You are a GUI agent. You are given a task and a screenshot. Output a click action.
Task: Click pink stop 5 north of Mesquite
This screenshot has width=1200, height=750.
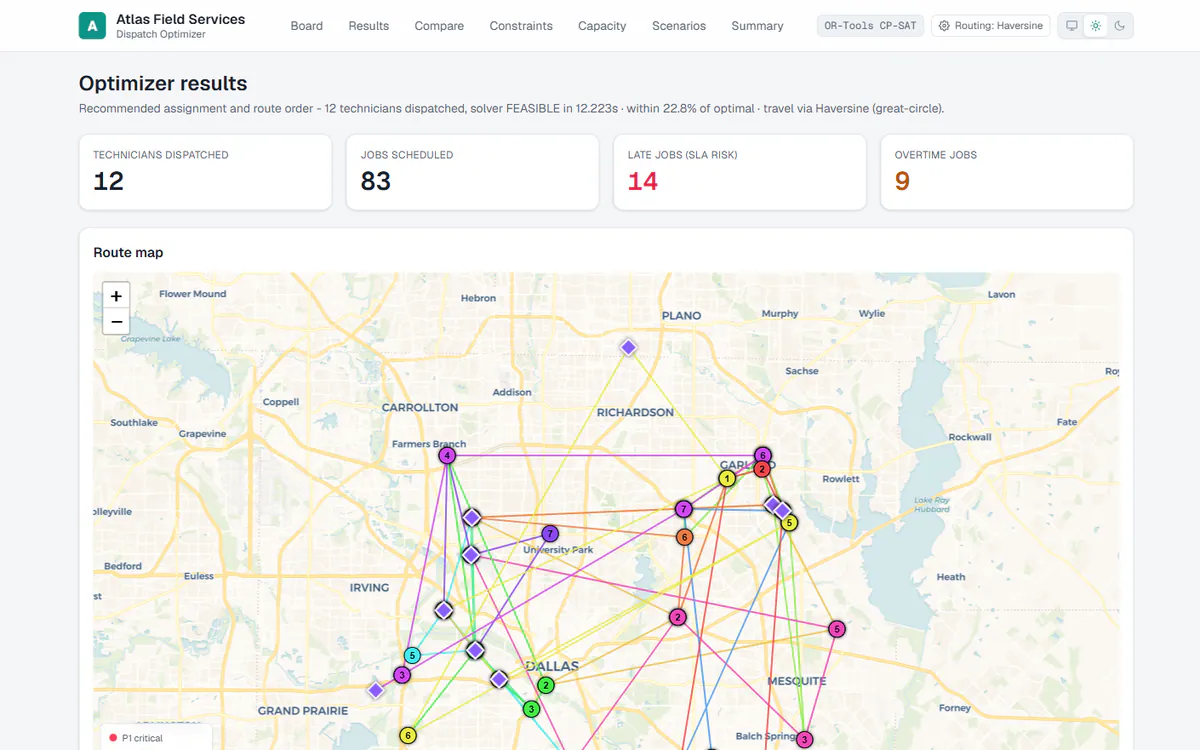point(837,629)
